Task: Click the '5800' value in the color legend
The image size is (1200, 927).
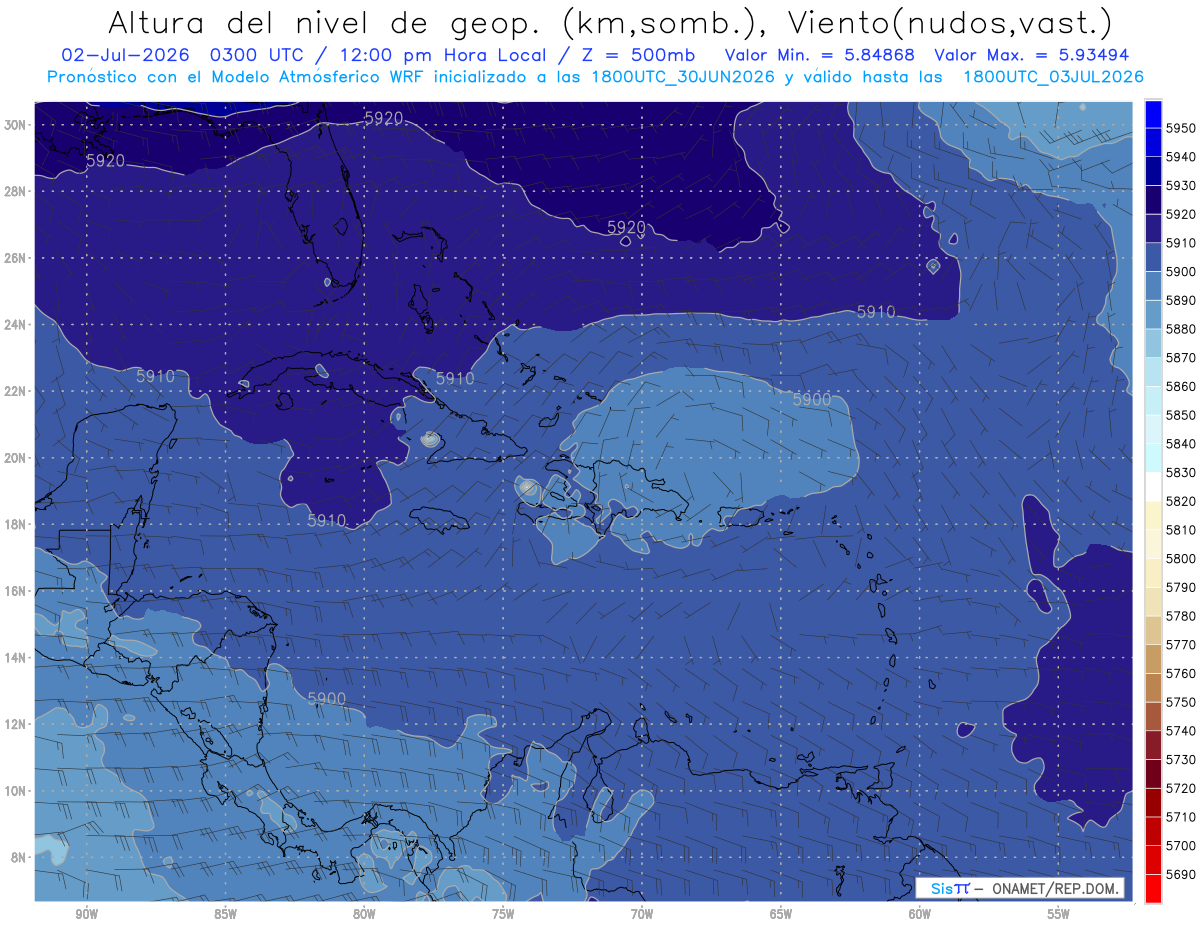Action: point(1180,558)
